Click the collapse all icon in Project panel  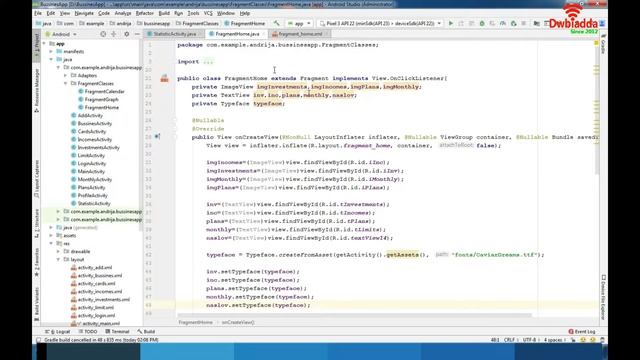pos(114,34)
